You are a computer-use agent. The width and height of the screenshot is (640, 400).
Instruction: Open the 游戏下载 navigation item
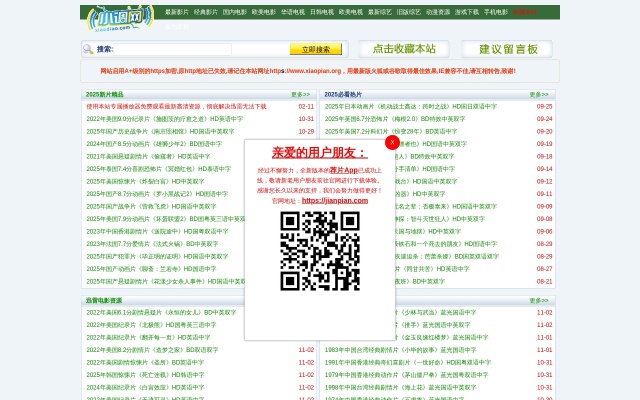467,12
